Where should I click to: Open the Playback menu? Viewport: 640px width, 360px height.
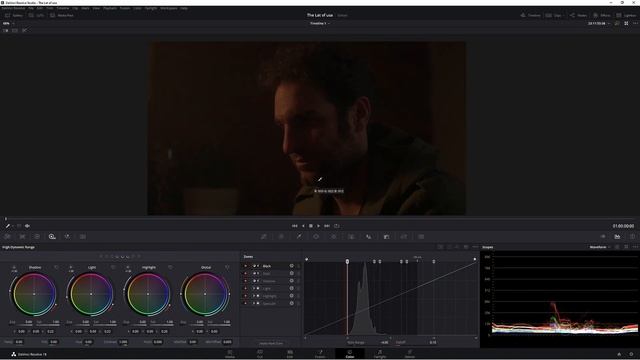click(x=110, y=8)
